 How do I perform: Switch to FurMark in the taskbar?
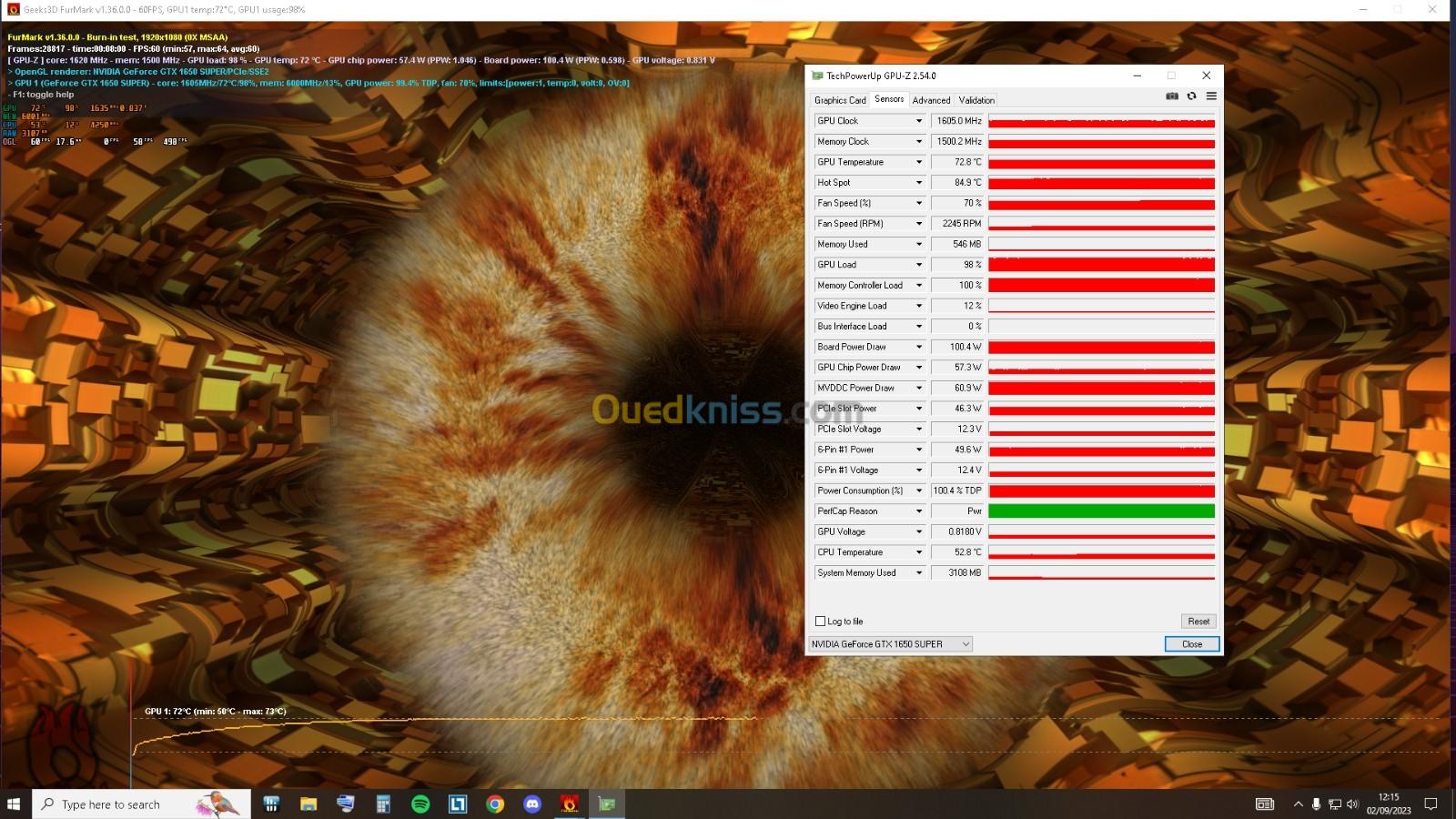click(x=570, y=804)
